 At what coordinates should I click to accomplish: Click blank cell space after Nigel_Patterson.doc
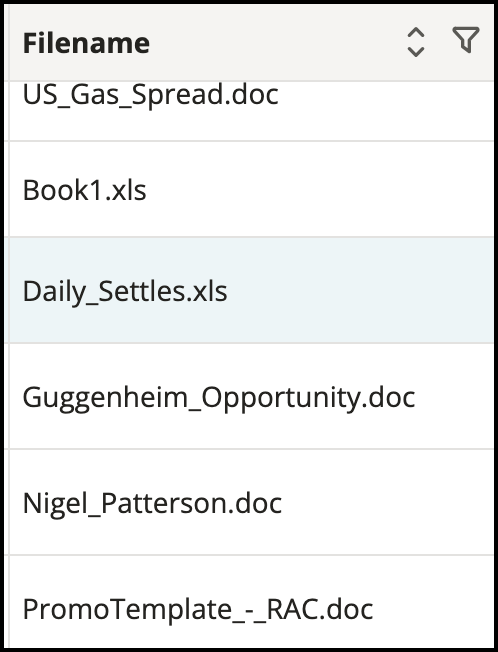pos(387,503)
